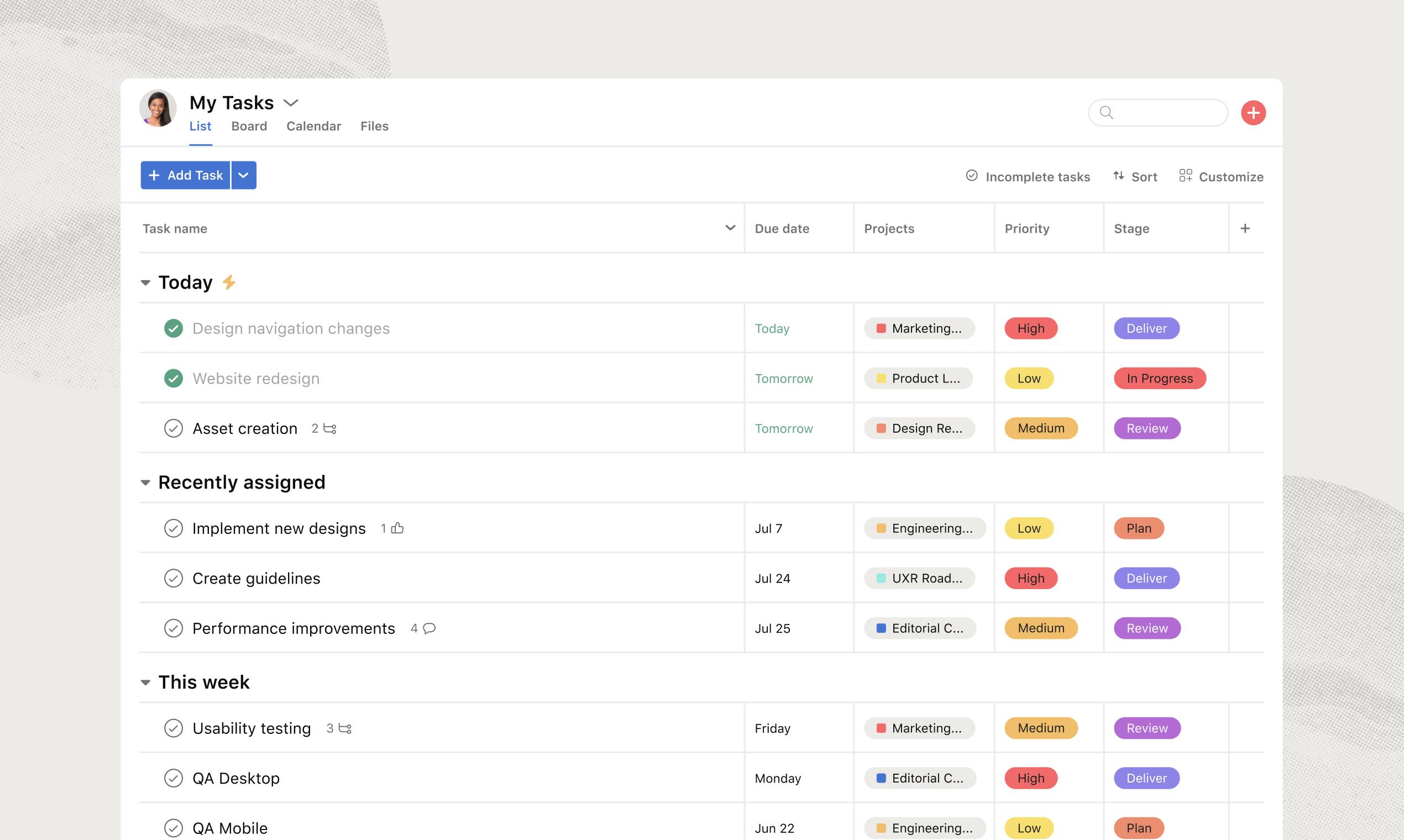Click the search input field
Image resolution: width=1404 pixels, height=840 pixels.
point(1159,113)
